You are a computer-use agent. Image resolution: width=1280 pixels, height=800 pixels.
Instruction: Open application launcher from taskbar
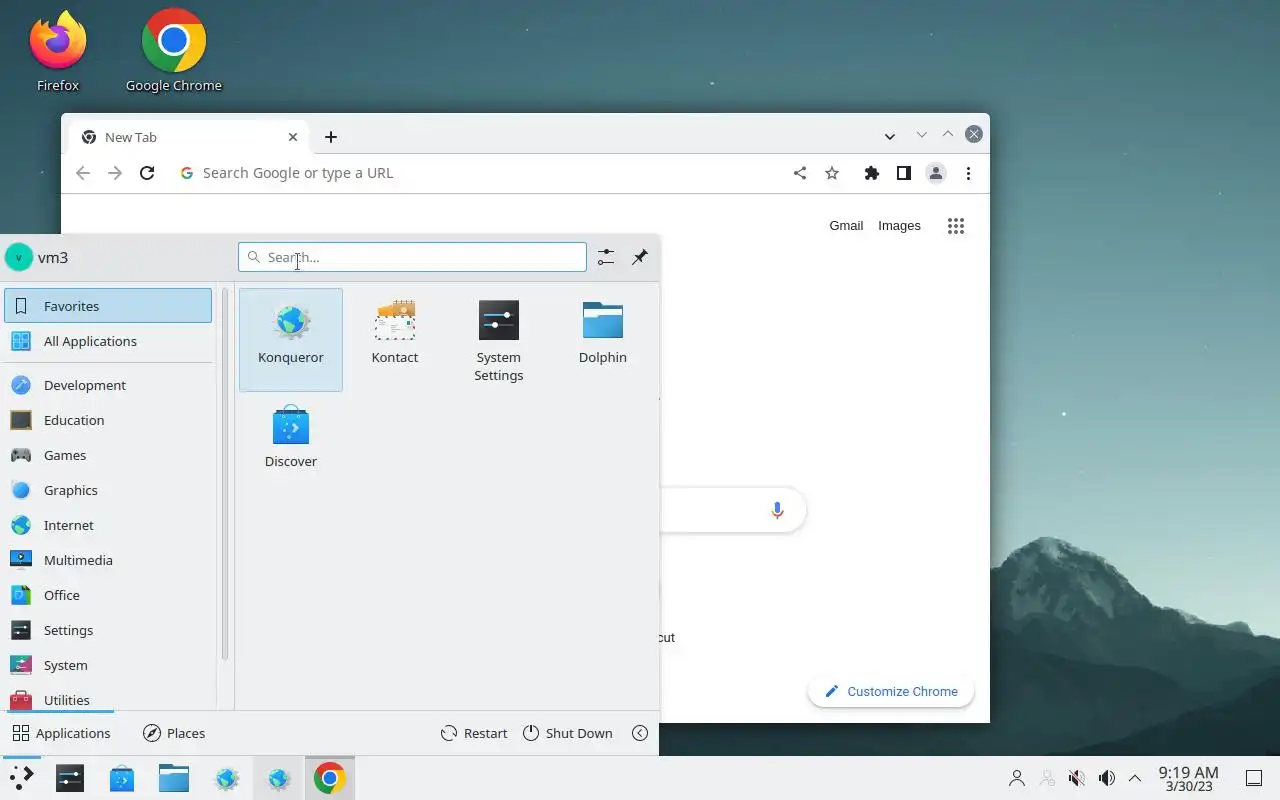(x=20, y=778)
